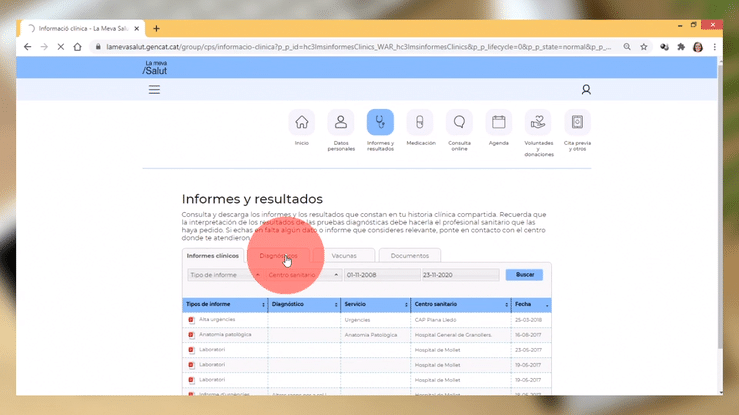This screenshot has width=739, height=415.
Task: Click La Meva Salut logo
Action: pos(155,68)
